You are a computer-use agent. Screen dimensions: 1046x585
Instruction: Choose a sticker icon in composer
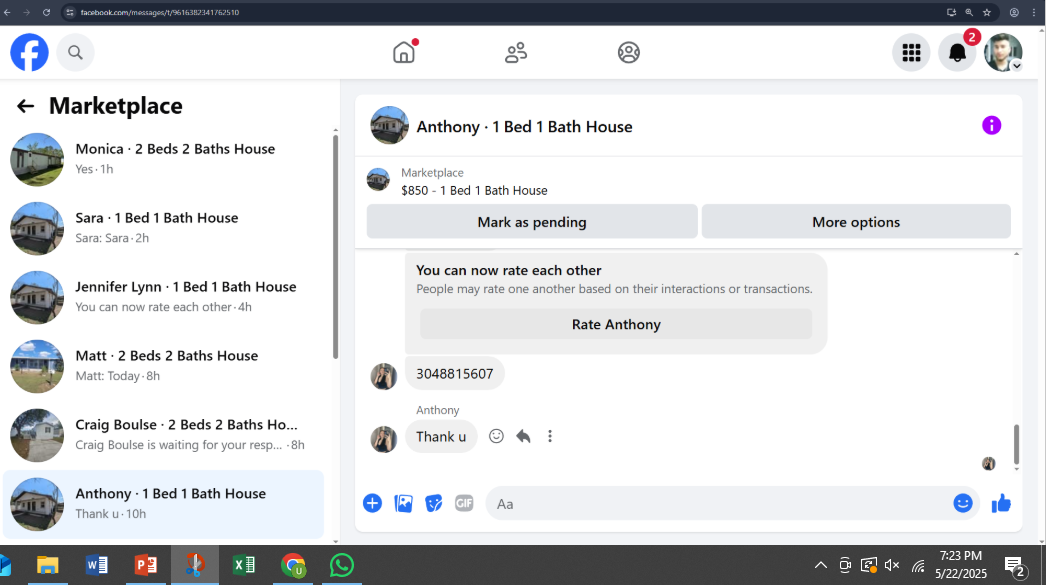tap(434, 504)
